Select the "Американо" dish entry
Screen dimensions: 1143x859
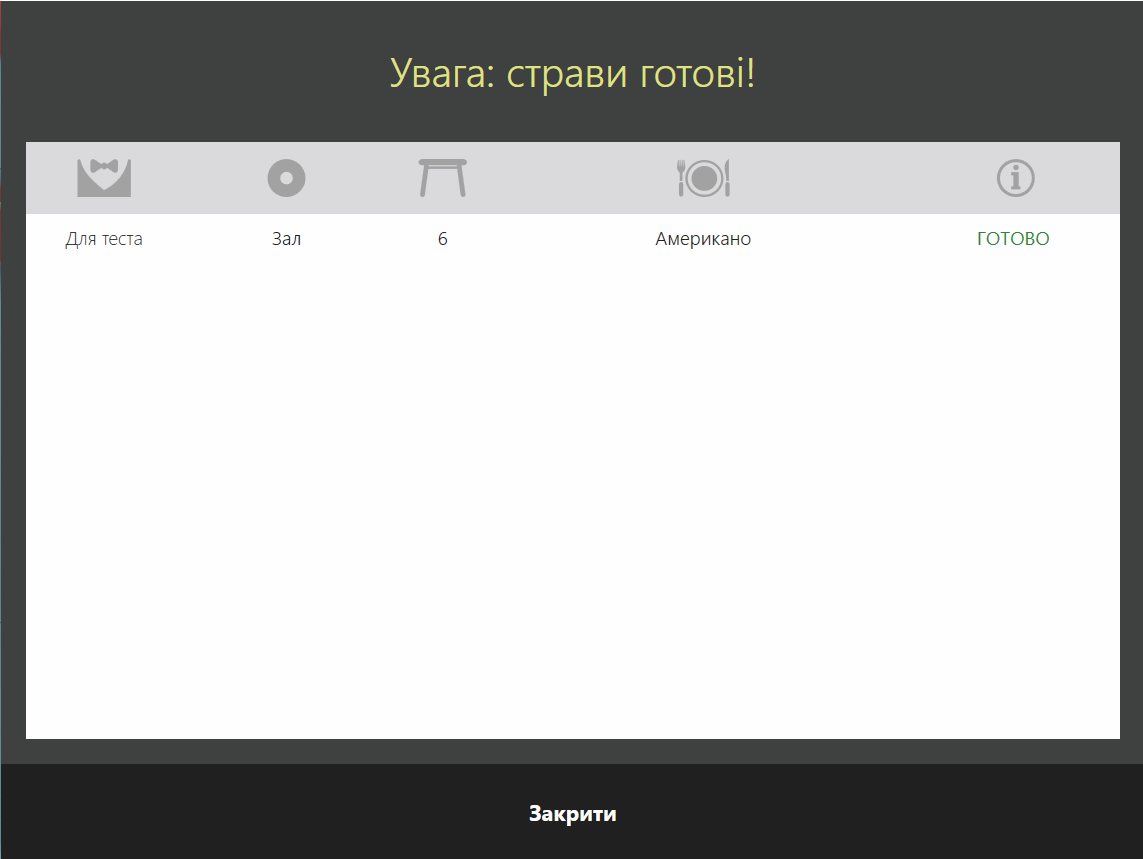[703, 239]
